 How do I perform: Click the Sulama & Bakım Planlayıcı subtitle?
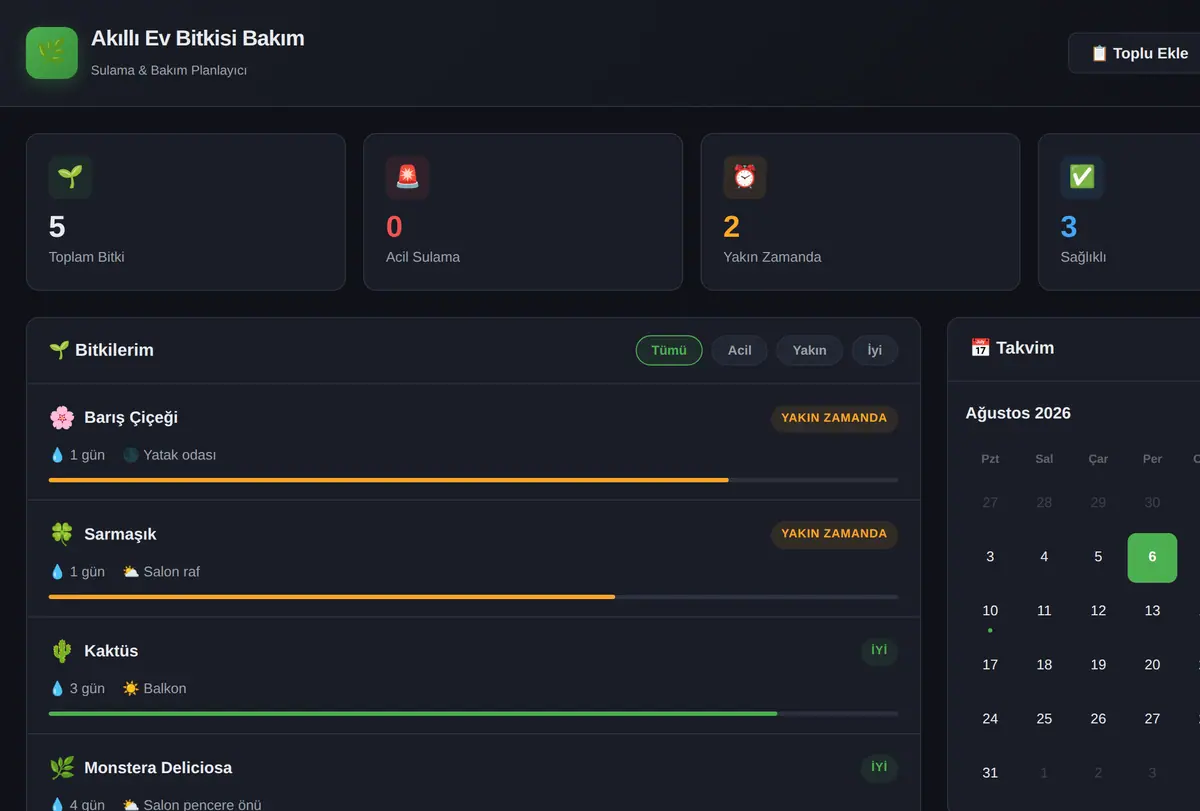(169, 71)
